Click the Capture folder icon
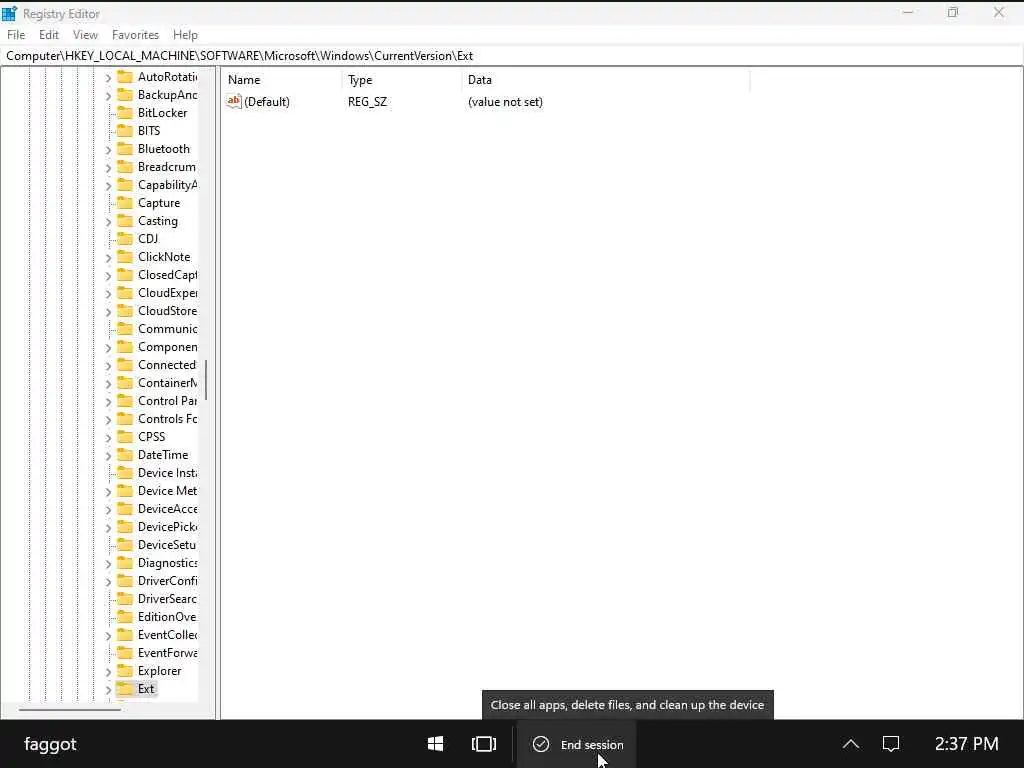The width and height of the screenshot is (1024, 768). tap(125, 203)
